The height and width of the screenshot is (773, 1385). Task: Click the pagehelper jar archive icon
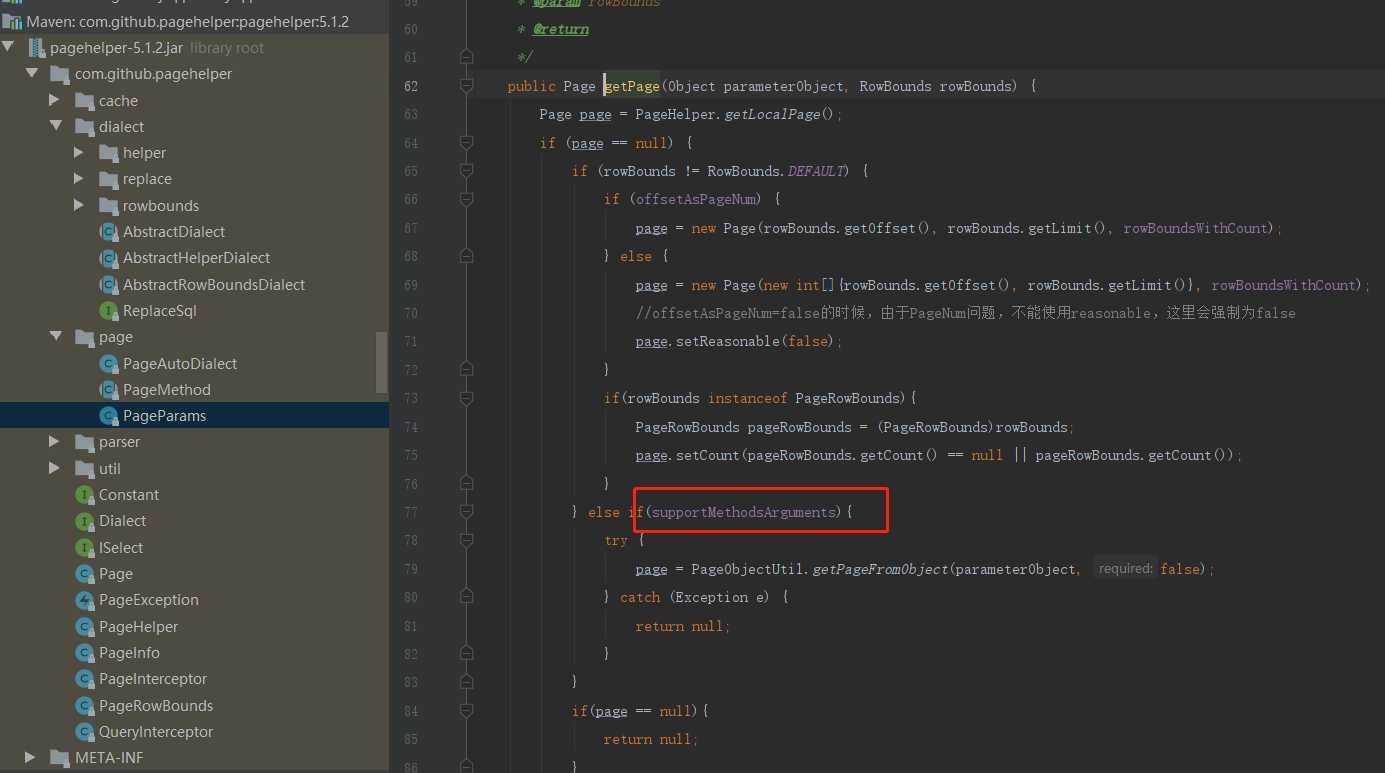coord(36,48)
